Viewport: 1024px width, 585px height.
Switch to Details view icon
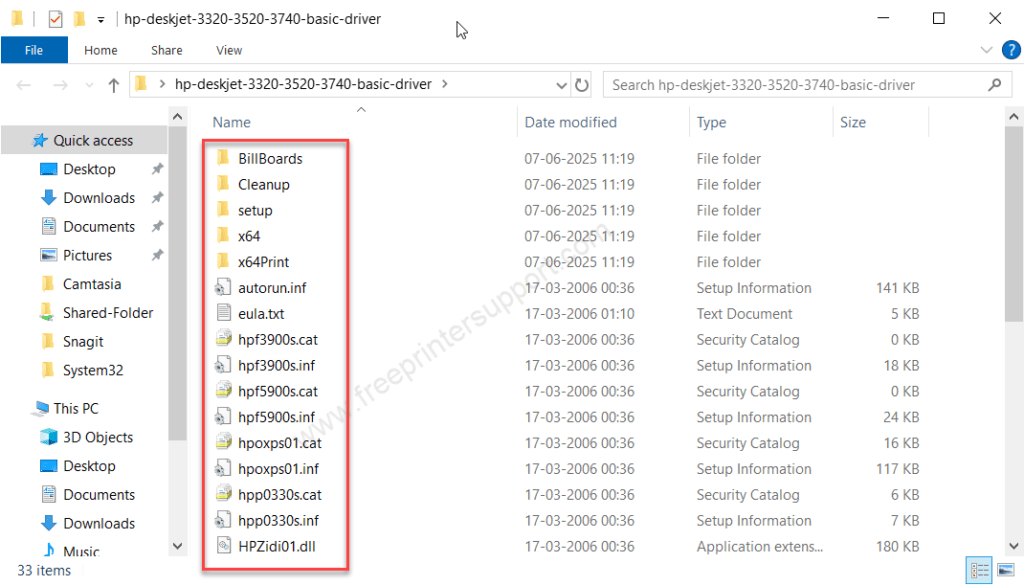(980, 570)
